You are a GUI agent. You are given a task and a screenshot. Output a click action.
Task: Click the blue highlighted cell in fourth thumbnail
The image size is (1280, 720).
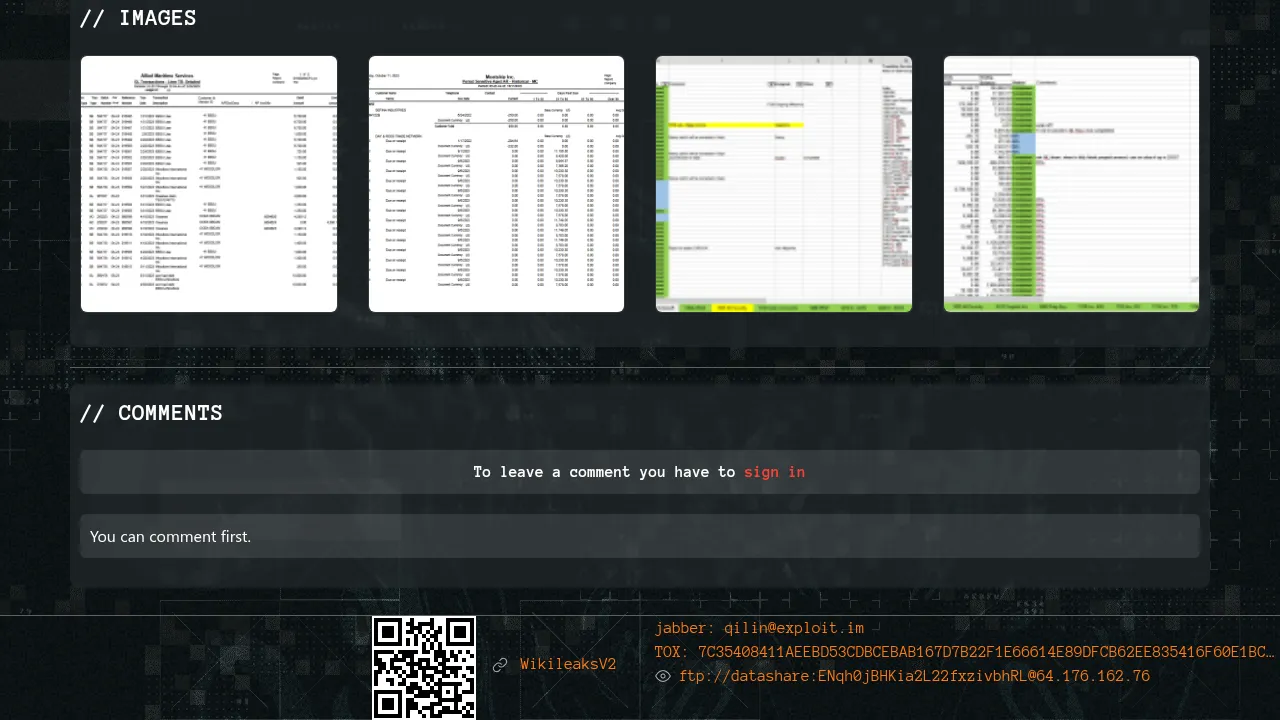pos(1023,143)
